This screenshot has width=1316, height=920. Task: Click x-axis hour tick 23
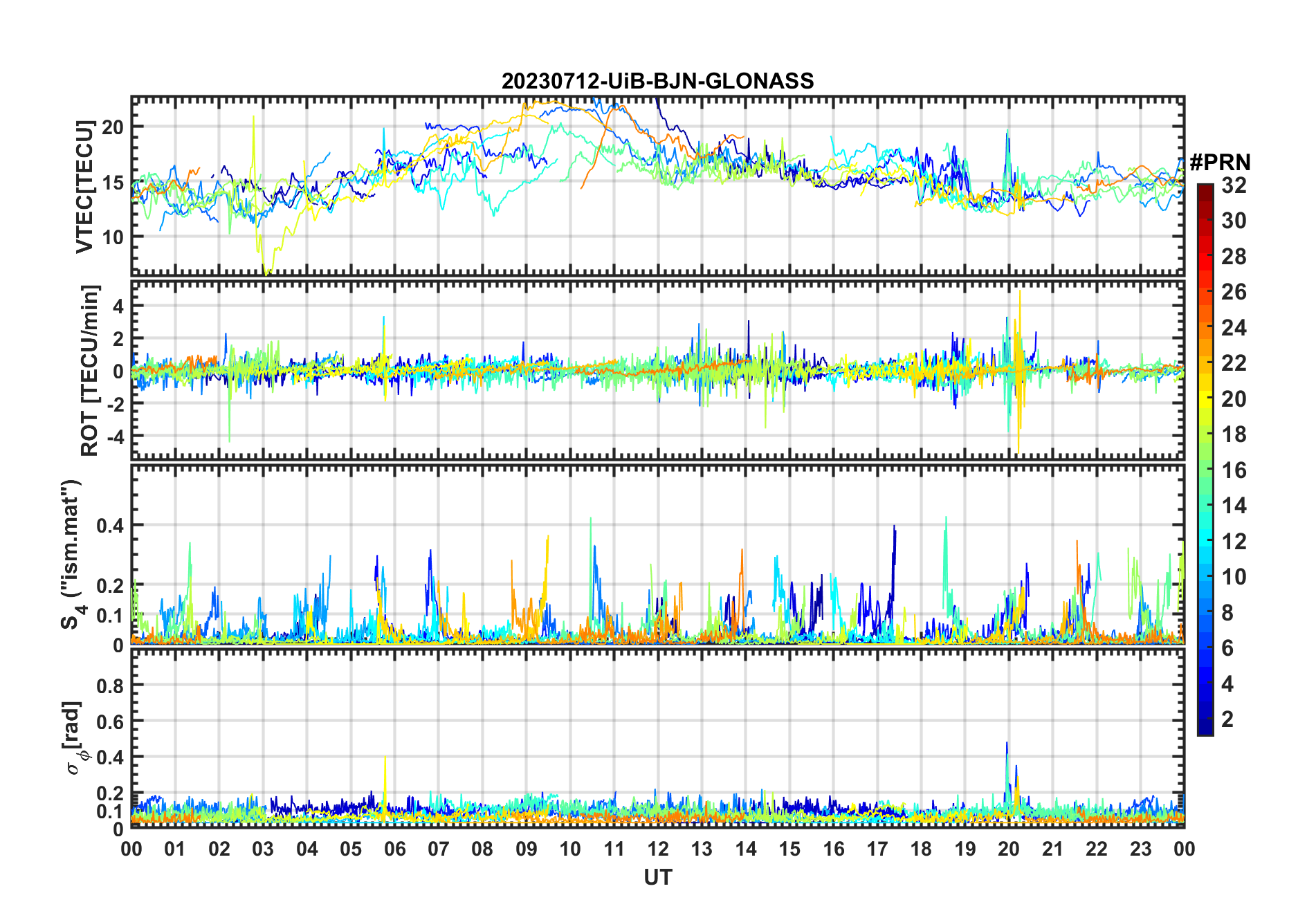point(1141,849)
